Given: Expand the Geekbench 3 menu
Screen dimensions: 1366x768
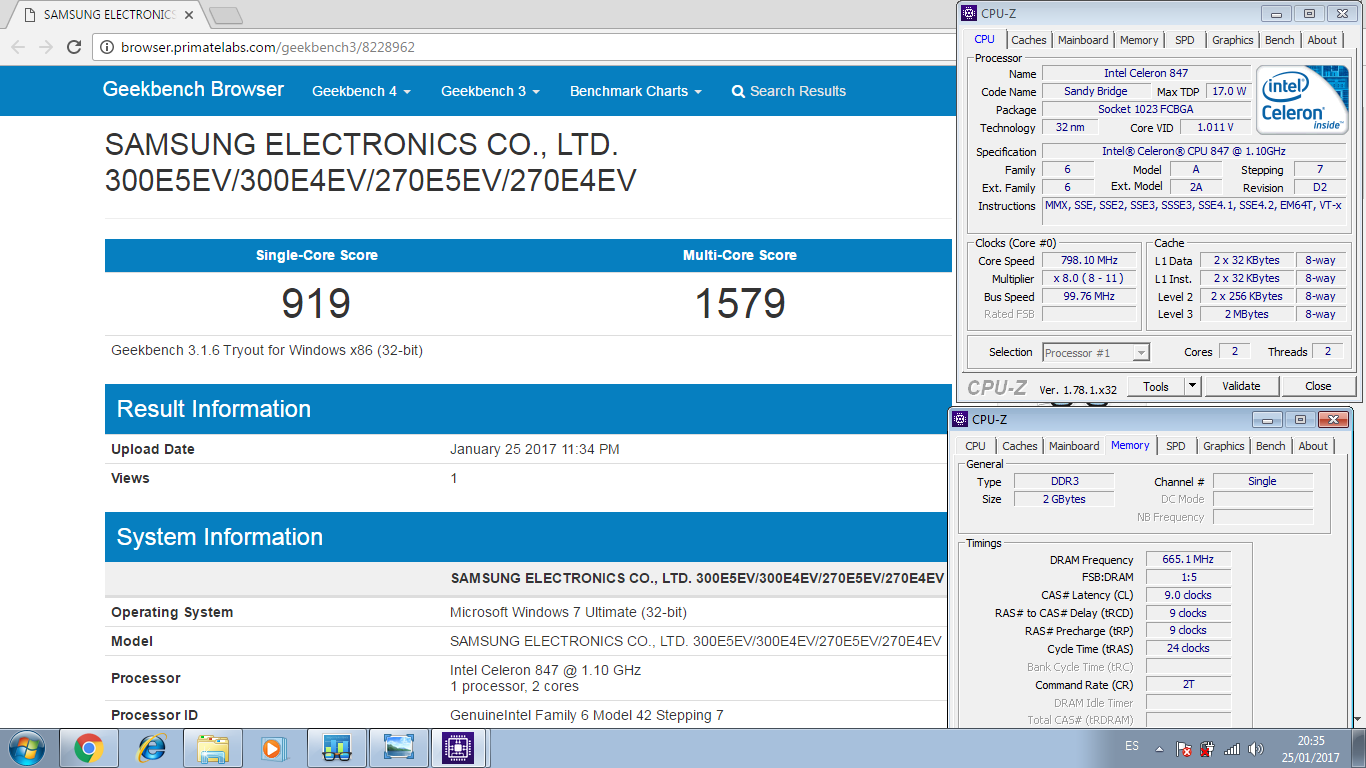Looking at the screenshot, I should click(x=490, y=91).
